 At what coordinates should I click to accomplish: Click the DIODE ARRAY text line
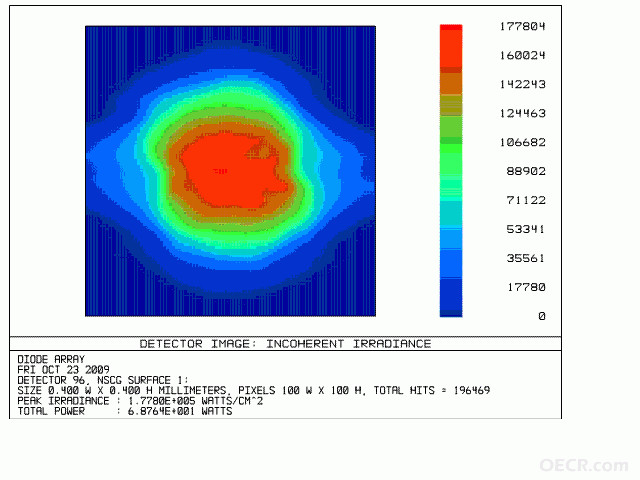click(51, 360)
